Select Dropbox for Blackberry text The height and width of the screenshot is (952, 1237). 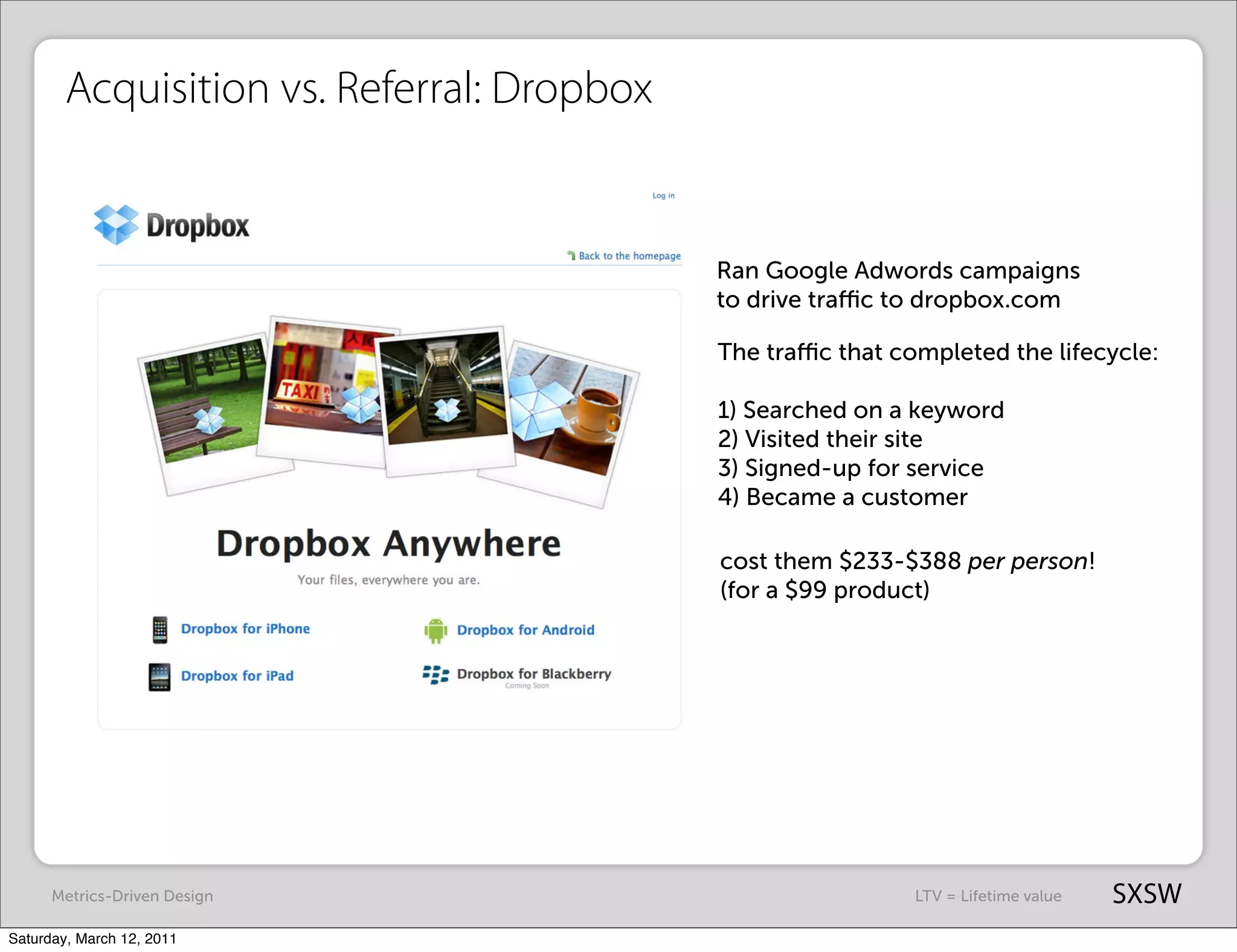click(x=534, y=674)
